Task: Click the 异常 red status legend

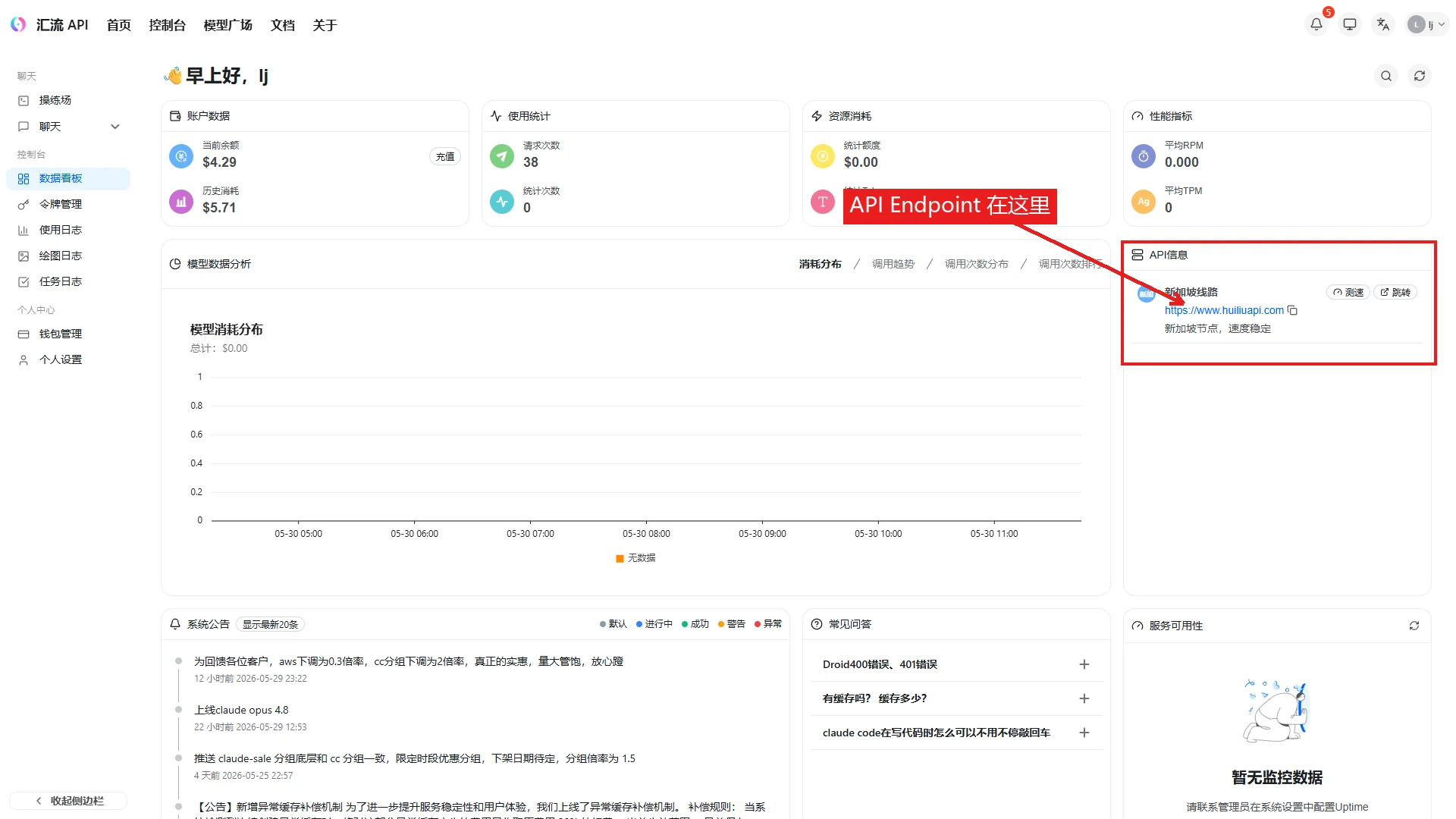Action: click(x=768, y=624)
